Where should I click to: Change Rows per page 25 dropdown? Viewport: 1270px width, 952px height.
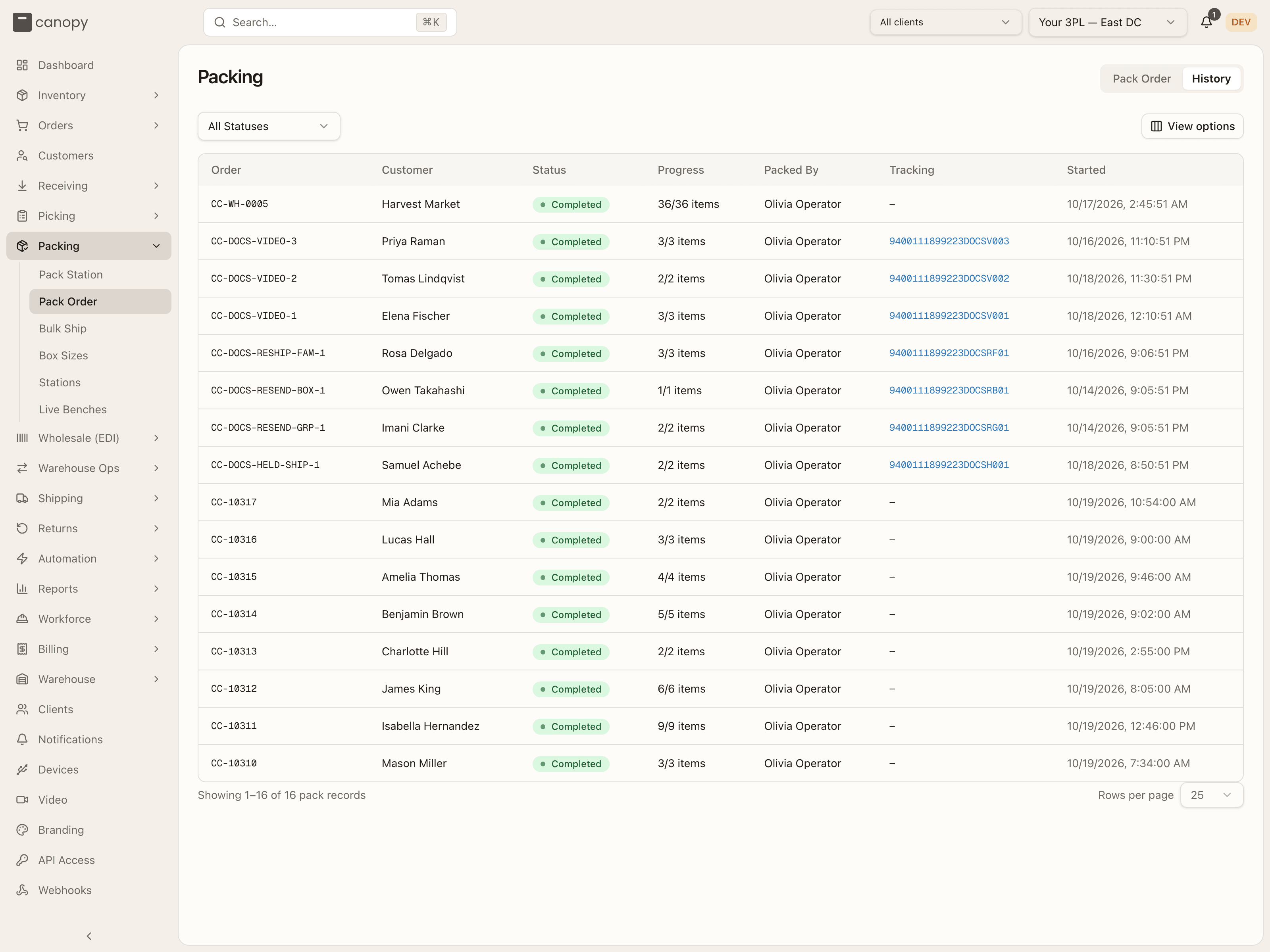[x=1211, y=795]
